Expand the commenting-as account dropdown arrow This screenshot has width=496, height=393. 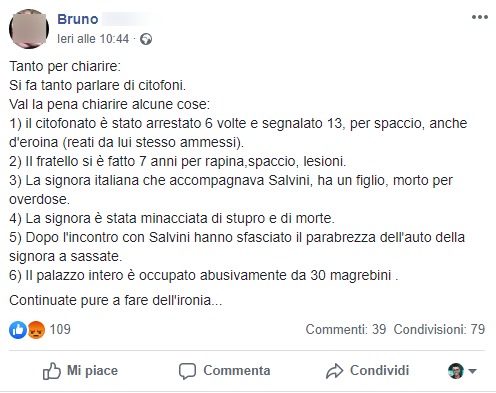tap(472, 371)
